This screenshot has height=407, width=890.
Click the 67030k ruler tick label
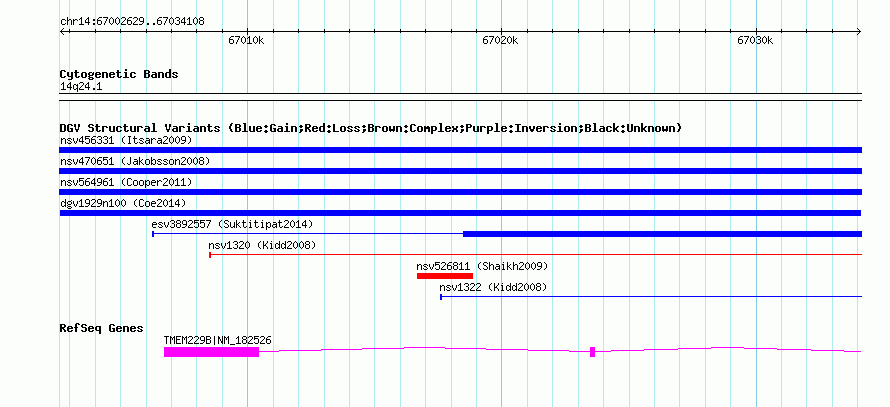click(x=755, y=41)
